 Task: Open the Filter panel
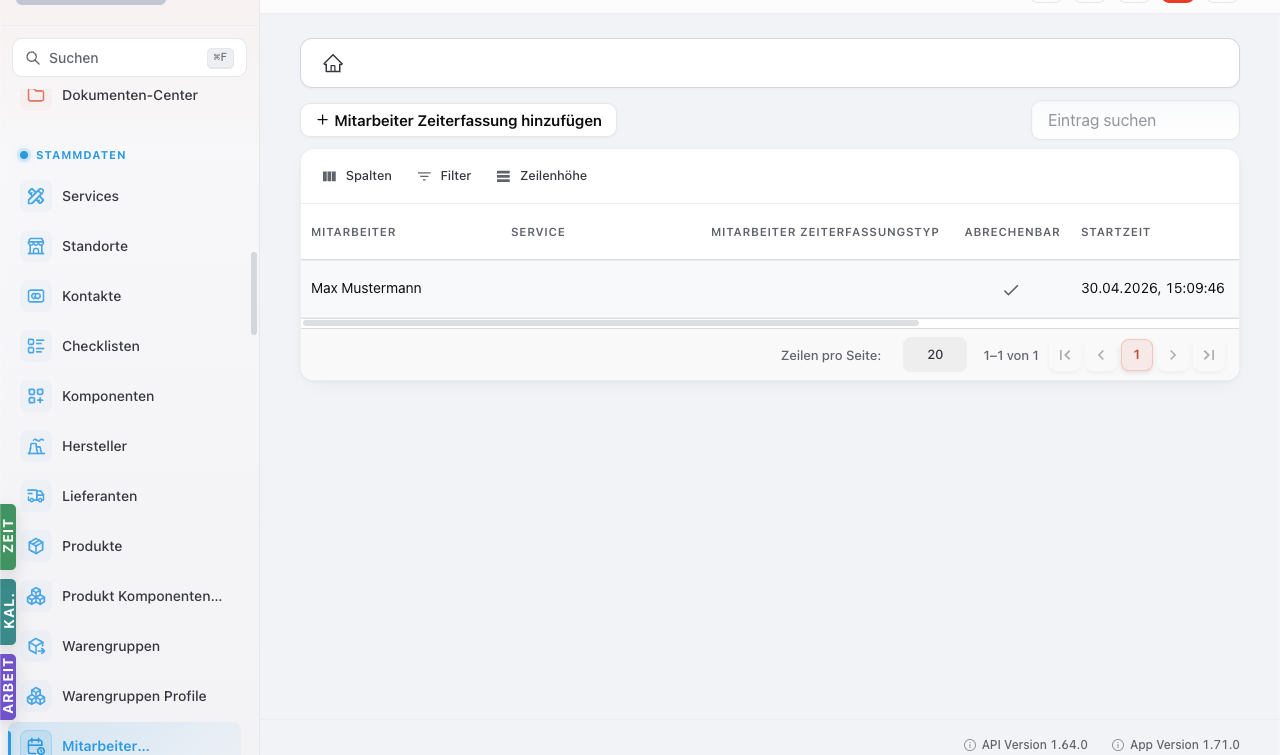(x=444, y=176)
